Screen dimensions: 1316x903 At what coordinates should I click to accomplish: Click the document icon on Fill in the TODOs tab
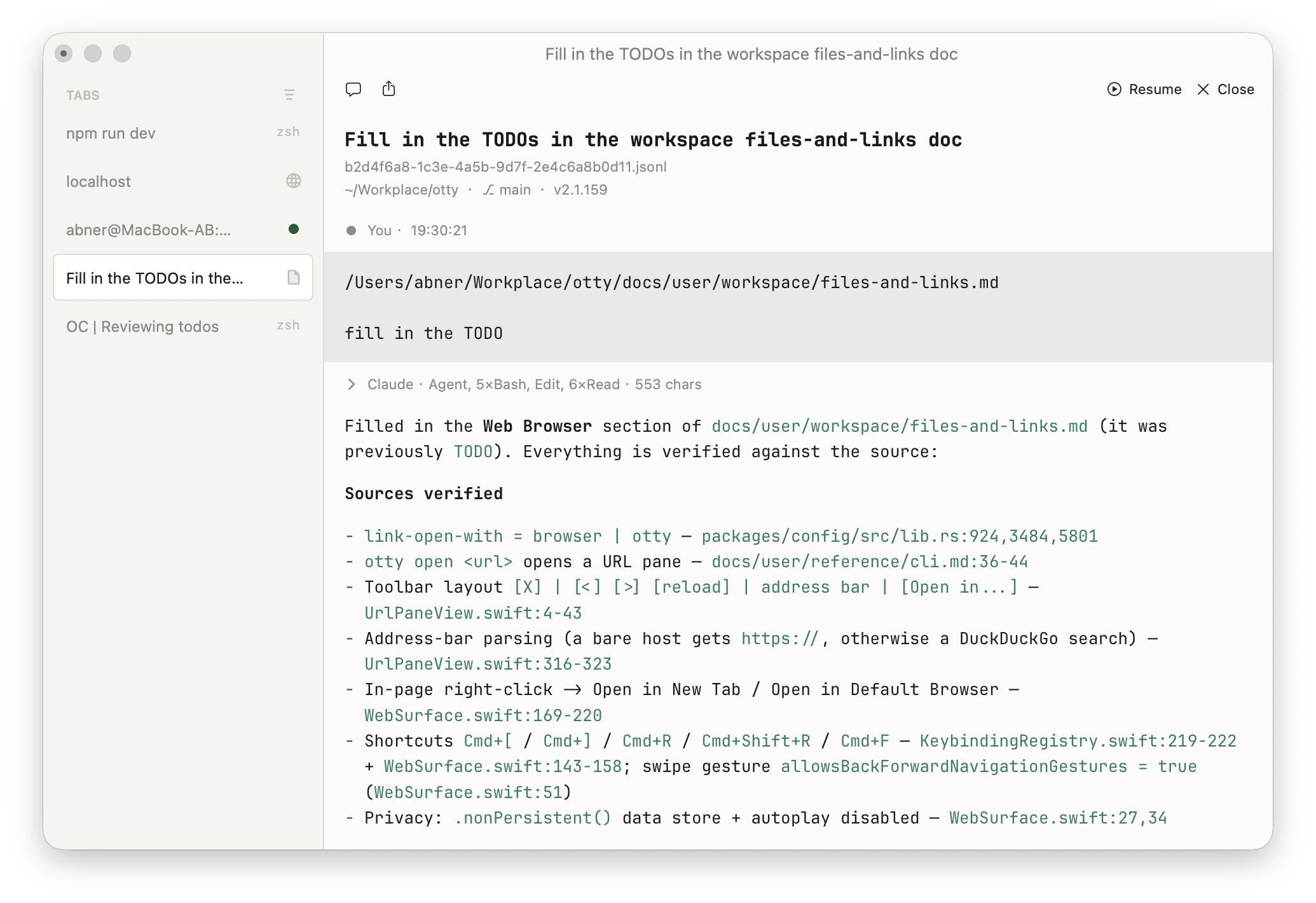(293, 277)
